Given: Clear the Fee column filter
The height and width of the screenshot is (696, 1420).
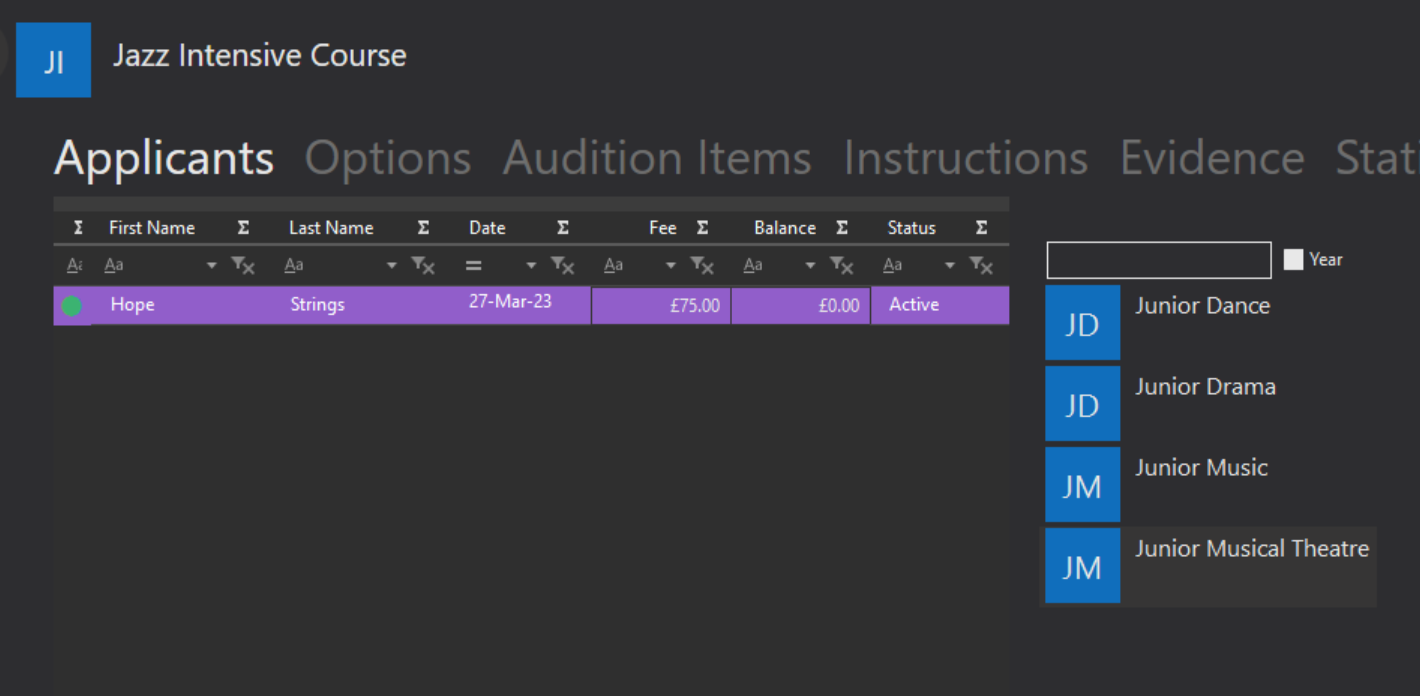Looking at the screenshot, I should 703,265.
